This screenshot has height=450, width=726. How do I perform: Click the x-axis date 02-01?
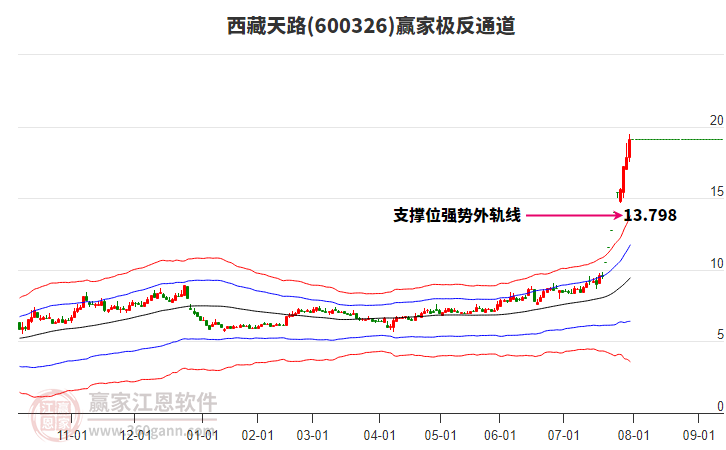[257, 435]
